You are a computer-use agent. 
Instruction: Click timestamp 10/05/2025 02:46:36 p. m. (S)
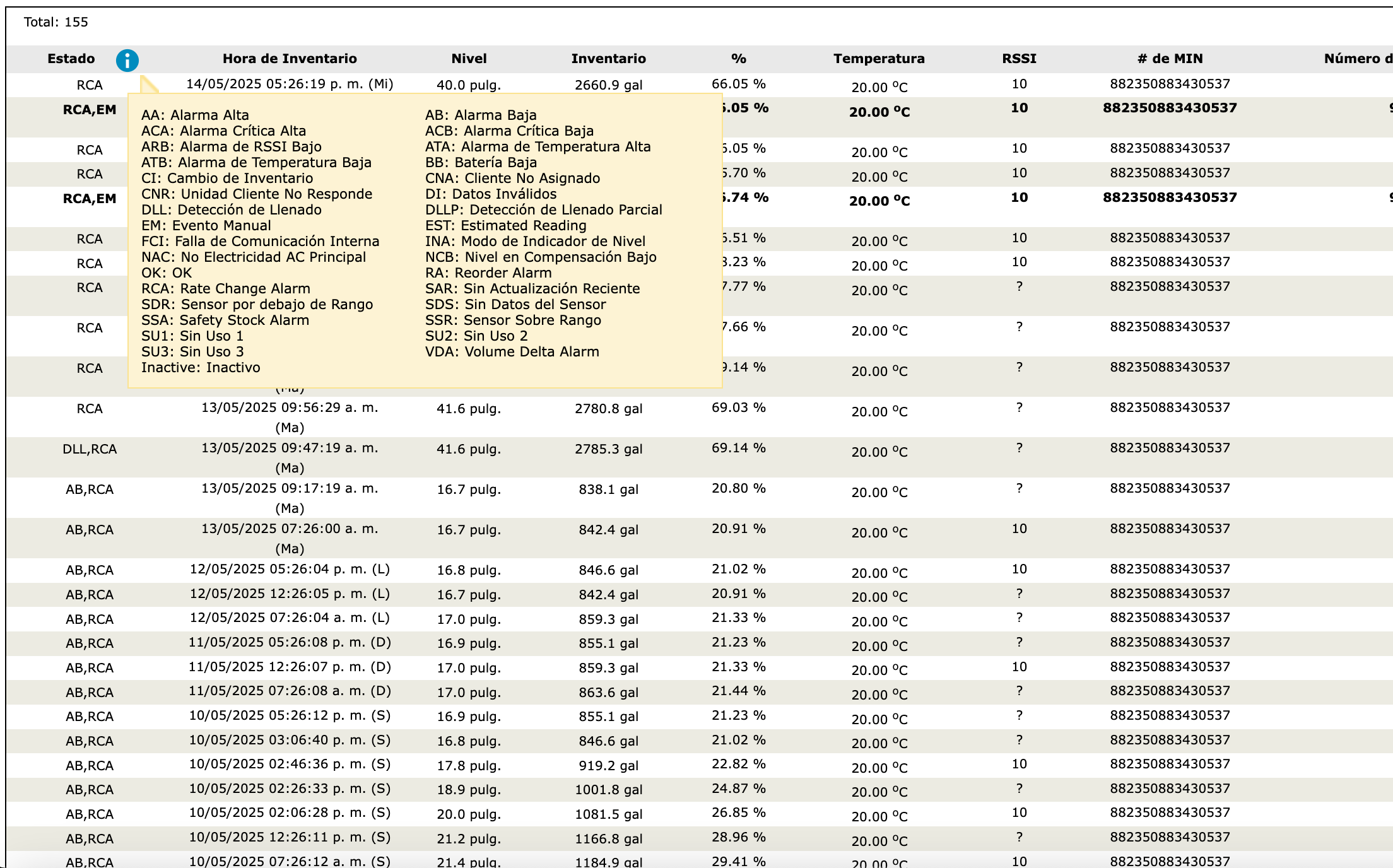coord(290,764)
